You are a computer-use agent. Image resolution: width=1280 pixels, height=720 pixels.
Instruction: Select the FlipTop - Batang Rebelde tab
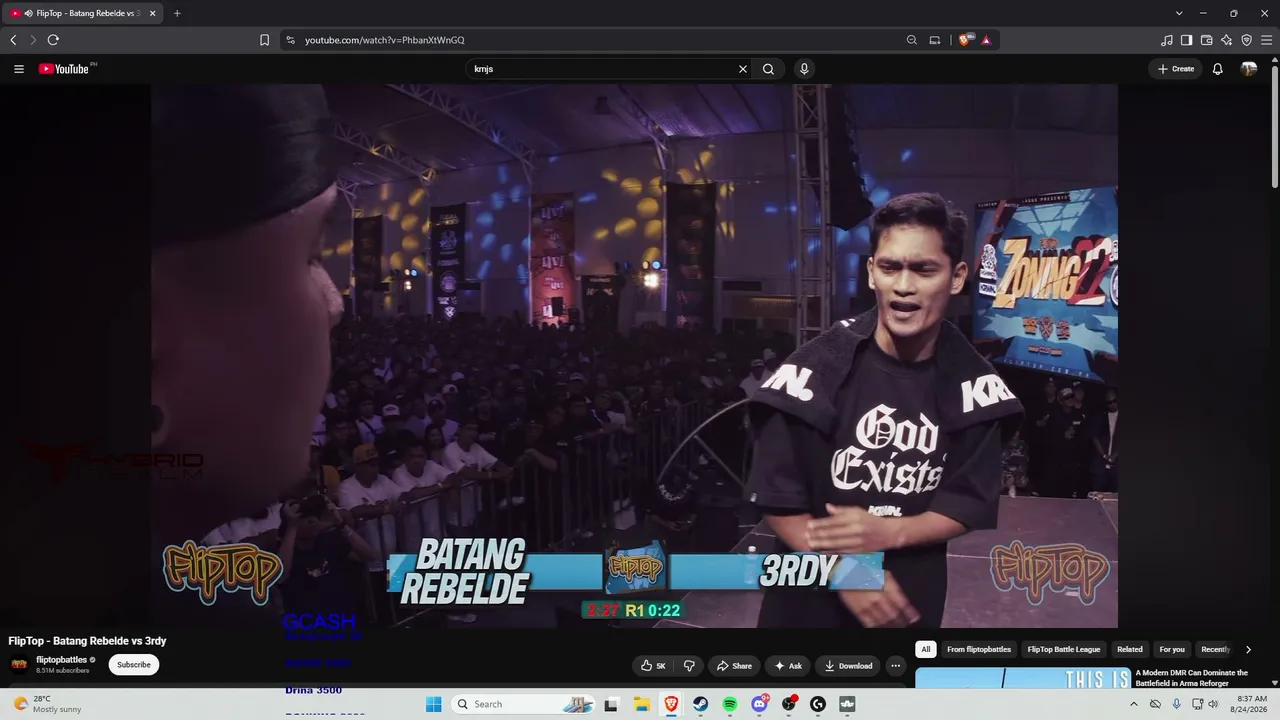82,13
